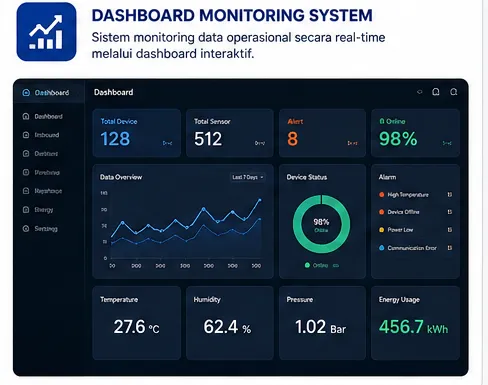Image resolution: width=488 pixels, height=385 pixels.
Task: Click the DASHBOARD MONITORING SYSTEM heading
Action: [x=232, y=15]
